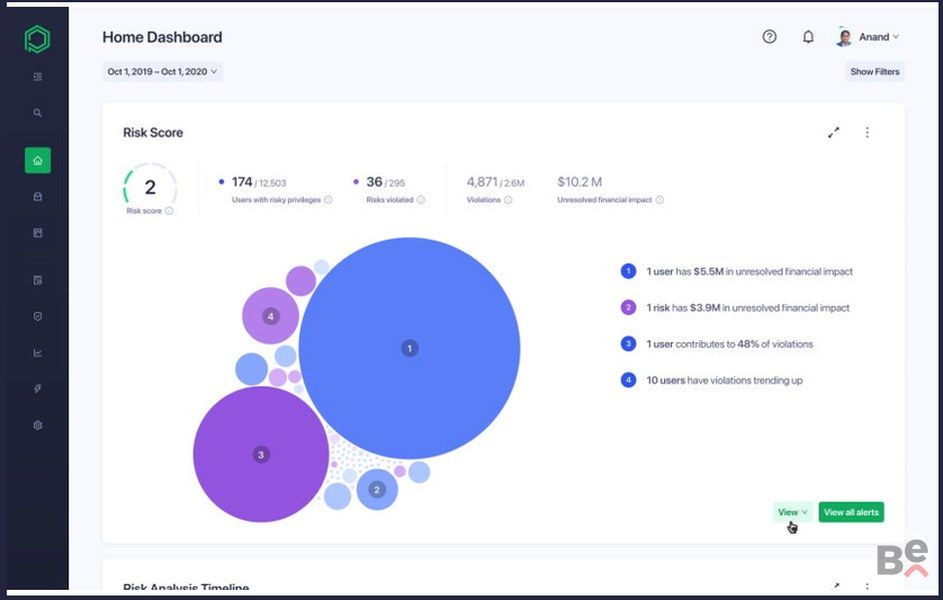
Task: Open settings gear in the sidebar
Action: 37,425
